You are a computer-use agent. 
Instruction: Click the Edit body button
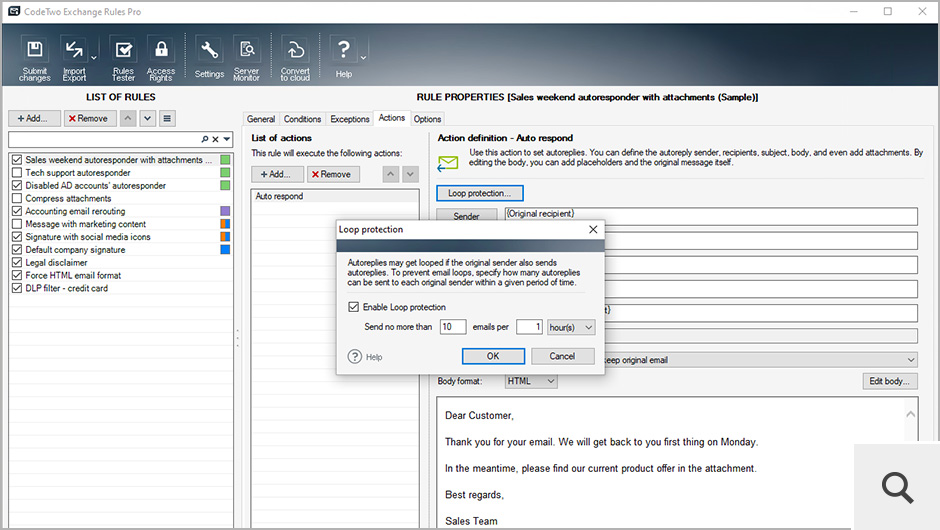[890, 381]
